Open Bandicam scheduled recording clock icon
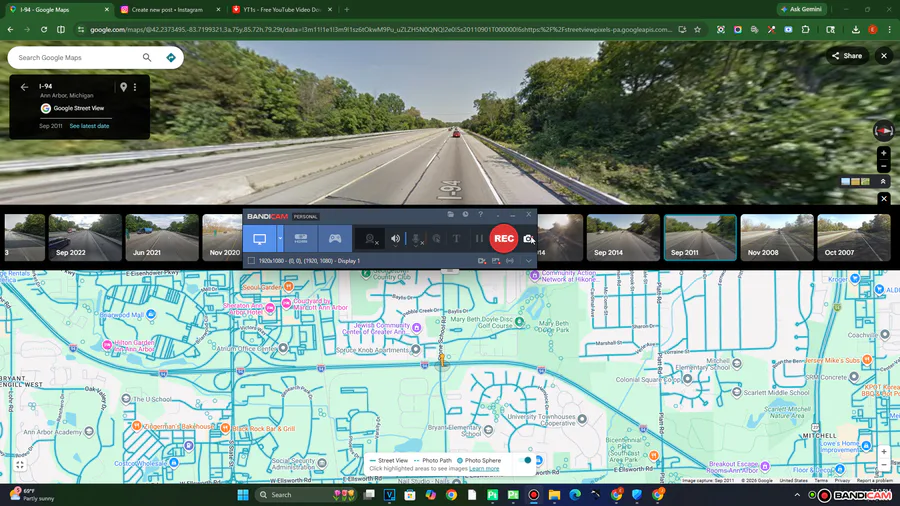The width and height of the screenshot is (900, 506). (x=465, y=215)
